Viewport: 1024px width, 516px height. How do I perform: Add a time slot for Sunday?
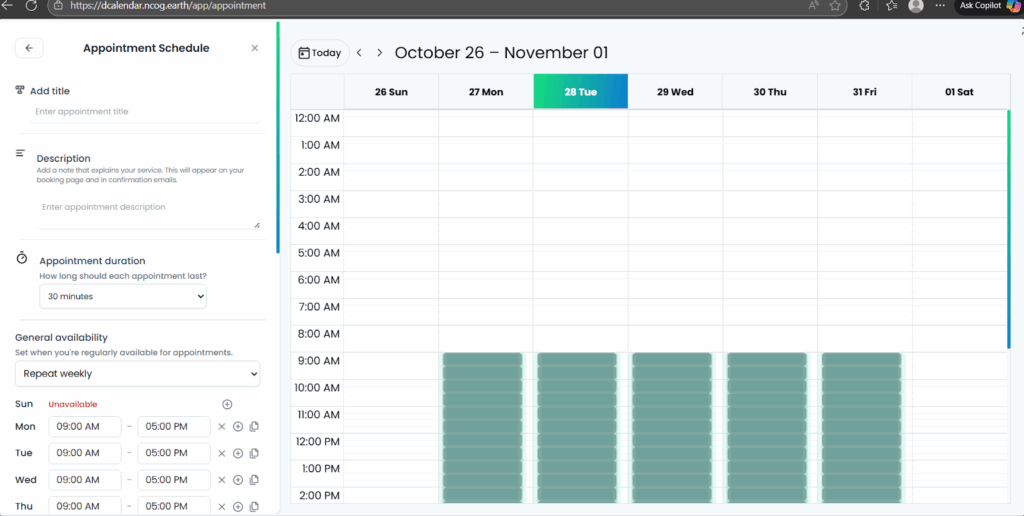tap(227, 404)
